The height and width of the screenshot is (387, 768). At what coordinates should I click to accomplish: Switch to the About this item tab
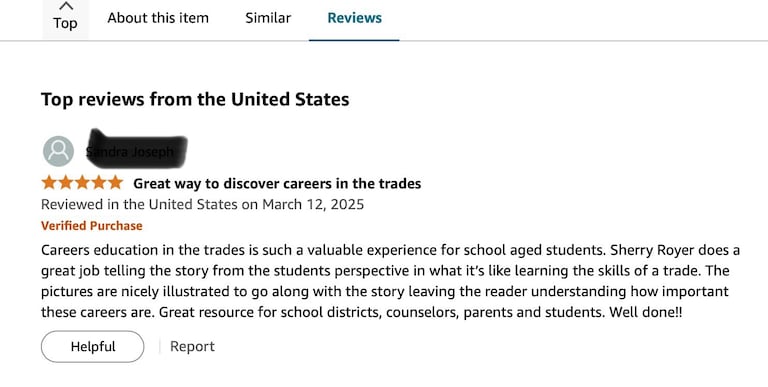pyautogui.click(x=158, y=18)
